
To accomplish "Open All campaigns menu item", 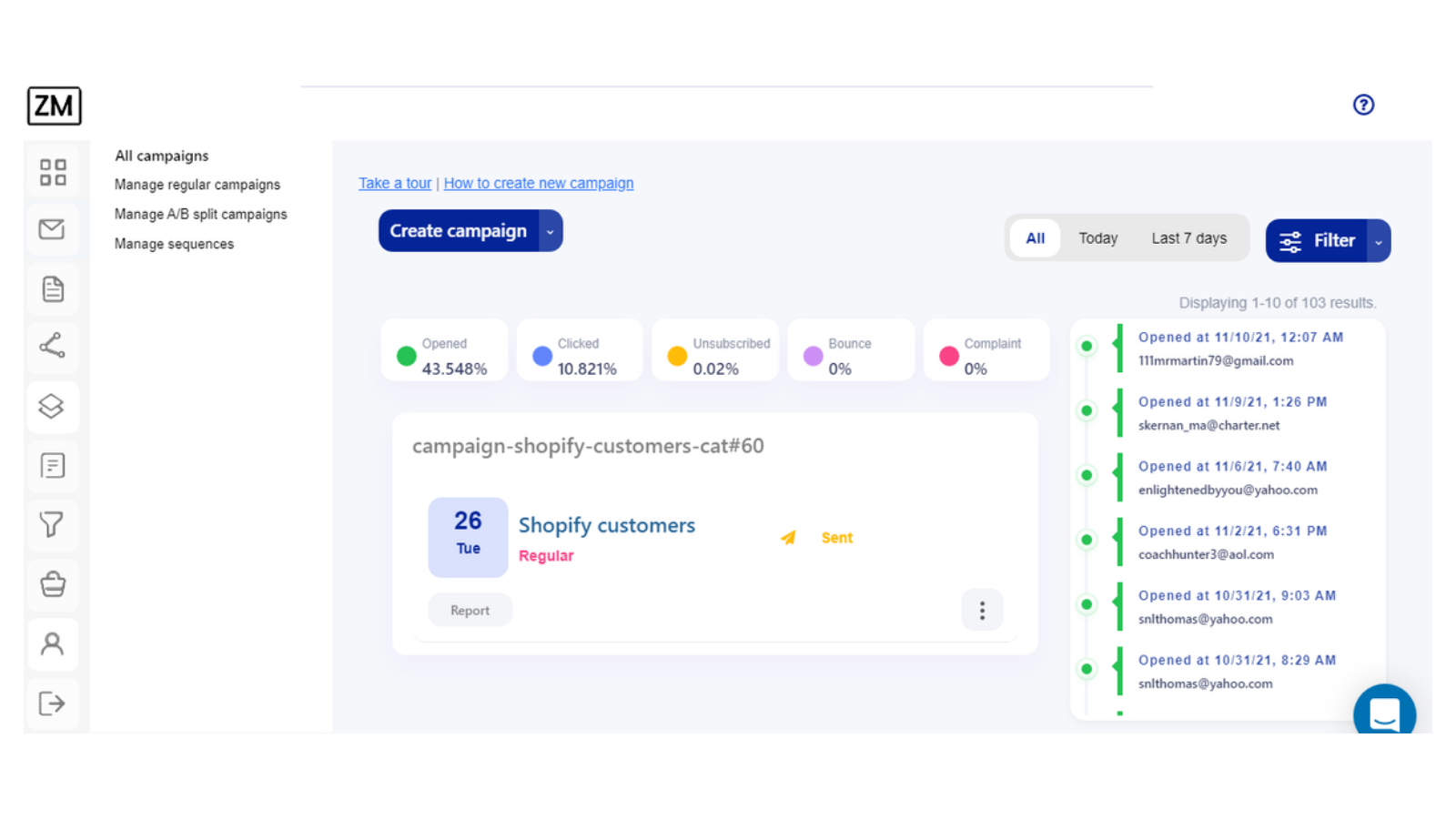I will pos(162,156).
